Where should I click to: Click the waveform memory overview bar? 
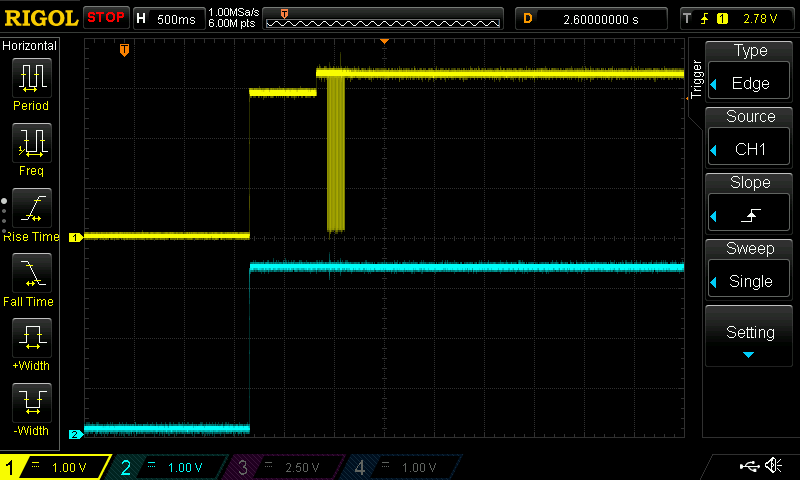pyautogui.click(x=383, y=19)
